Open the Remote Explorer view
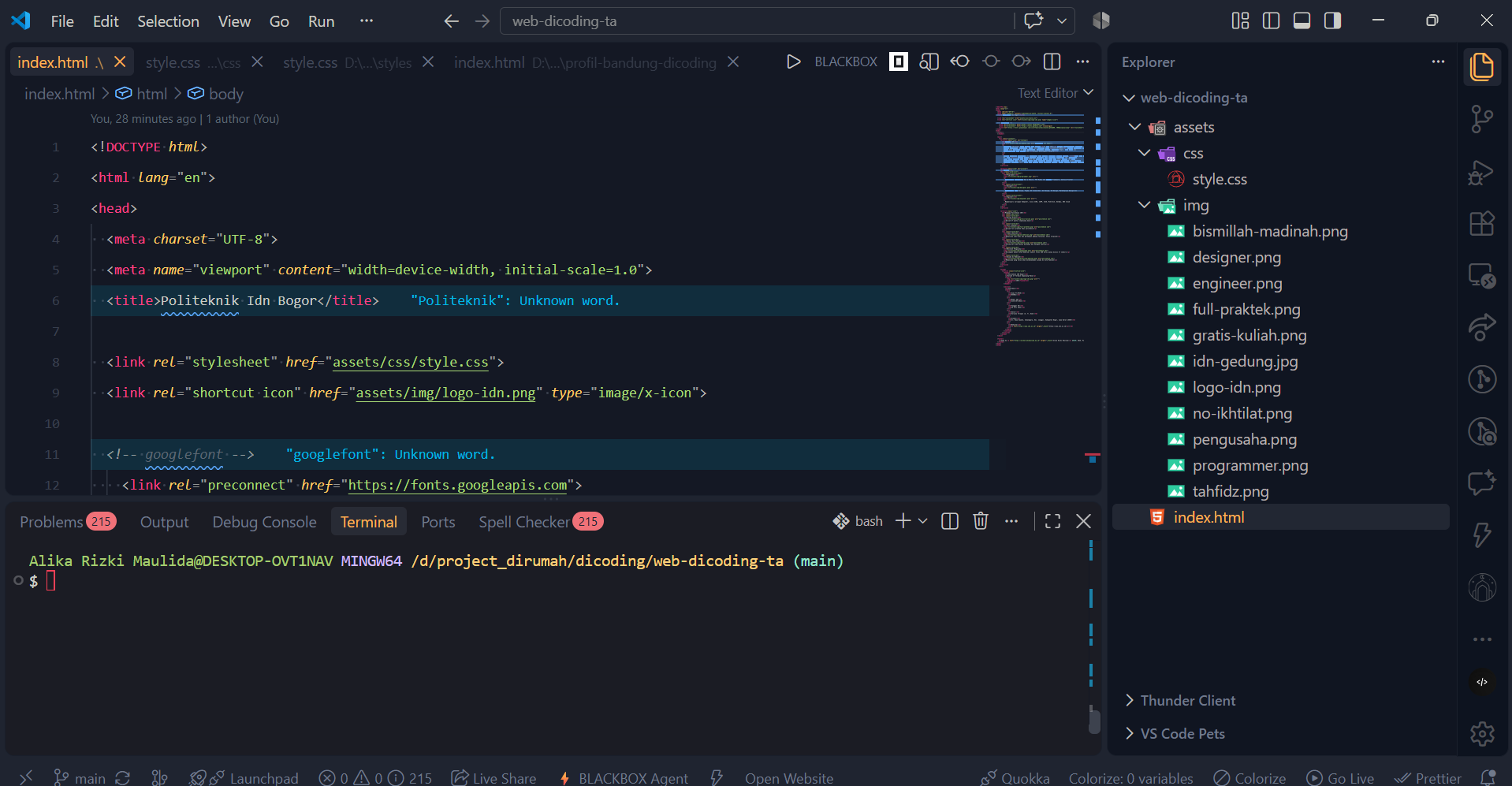 tap(1482, 276)
